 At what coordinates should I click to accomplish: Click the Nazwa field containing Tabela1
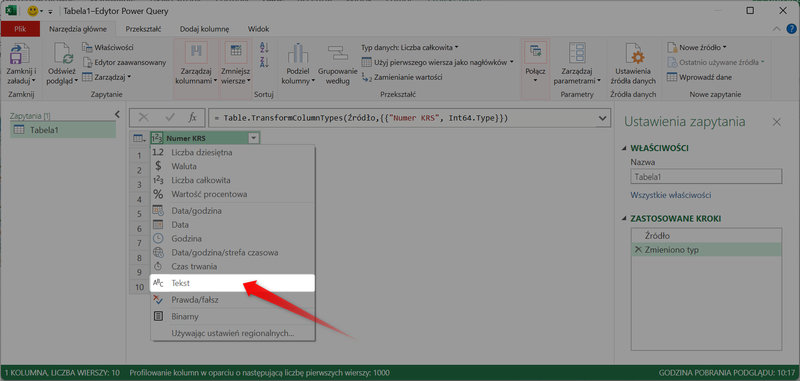click(706, 177)
